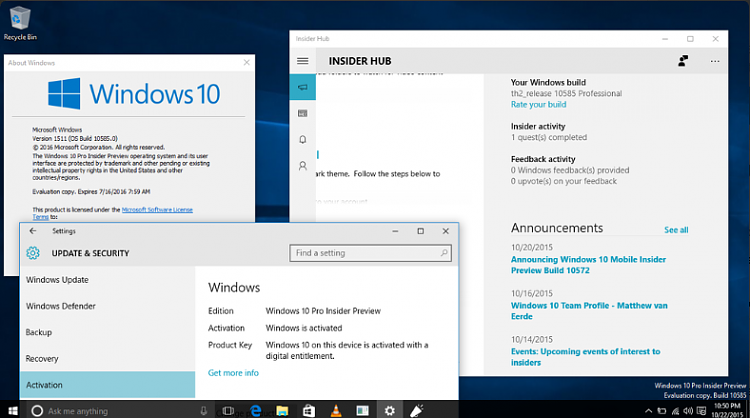This screenshot has width=750, height=418.
Task: Open the Store from the taskbar
Action: tap(309, 411)
